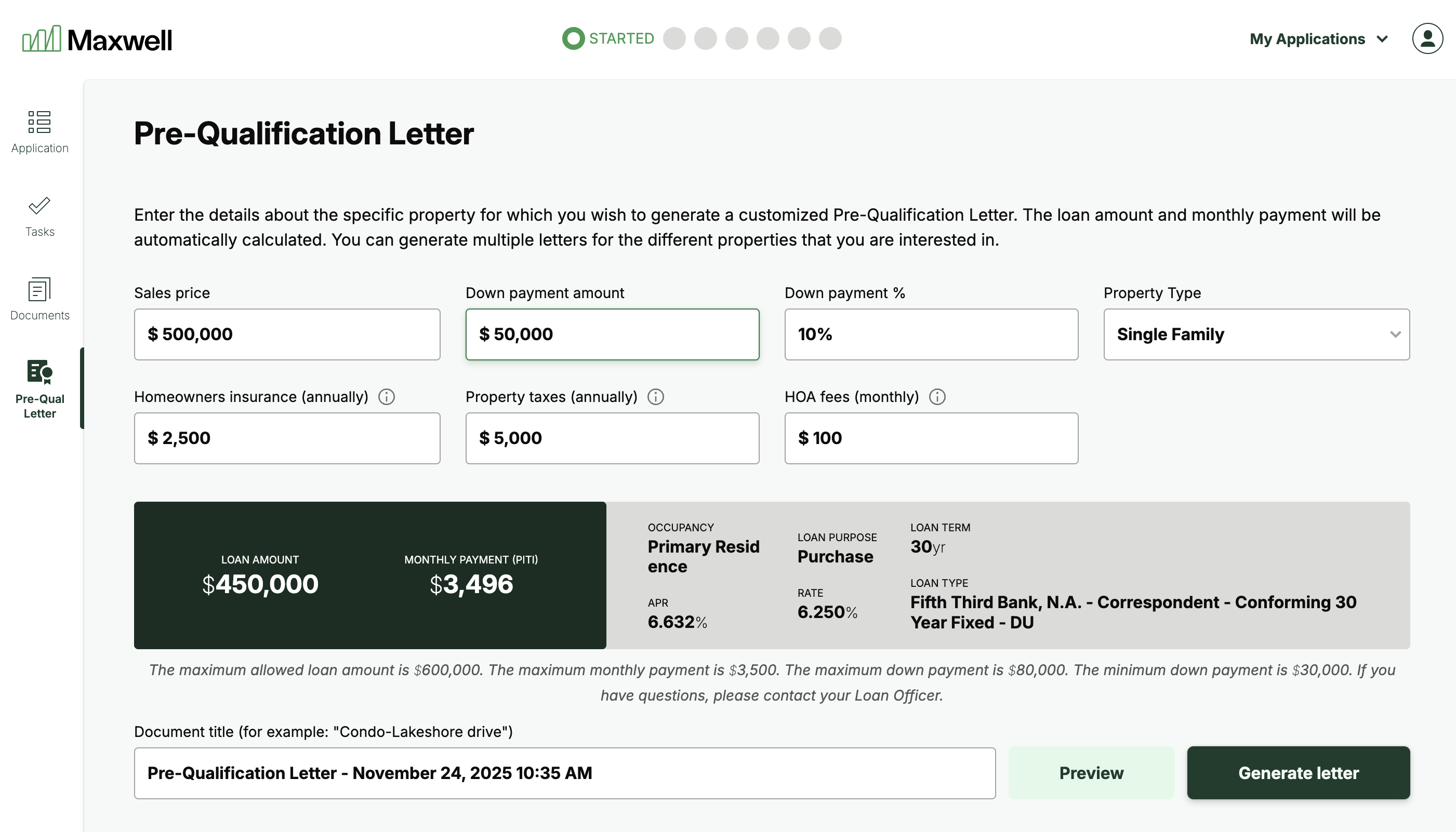The width and height of the screenshot is (1456, 832).
Task: Open the Property Type dropdown
Action: [1256, 334]
